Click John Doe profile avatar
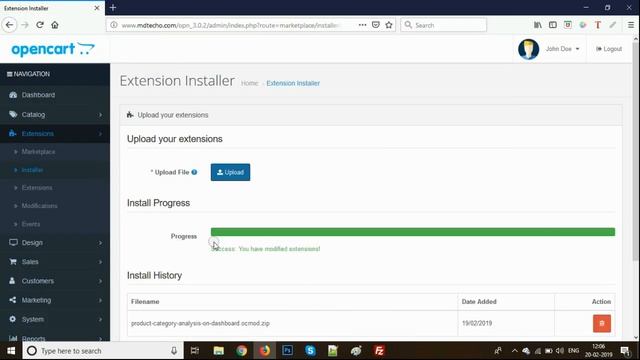The width and height of the screenshot is (640, 360). (x=528, y=49)
